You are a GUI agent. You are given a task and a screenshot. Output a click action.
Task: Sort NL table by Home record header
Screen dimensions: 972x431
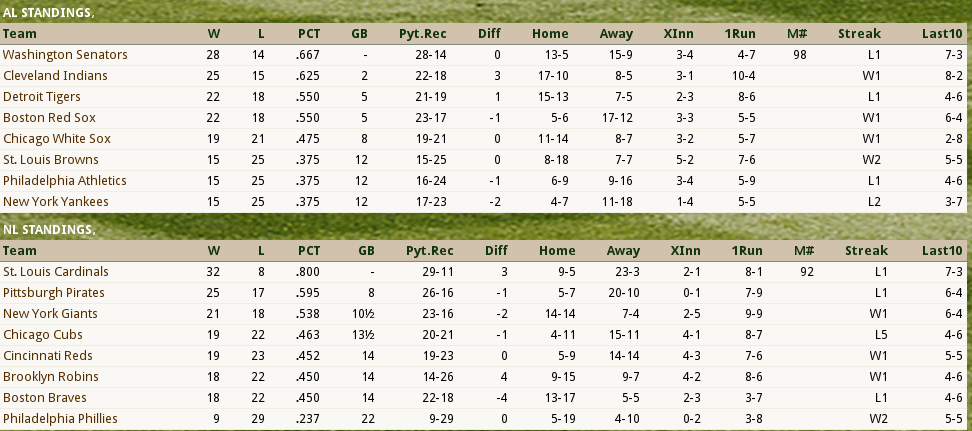(557, 250)
